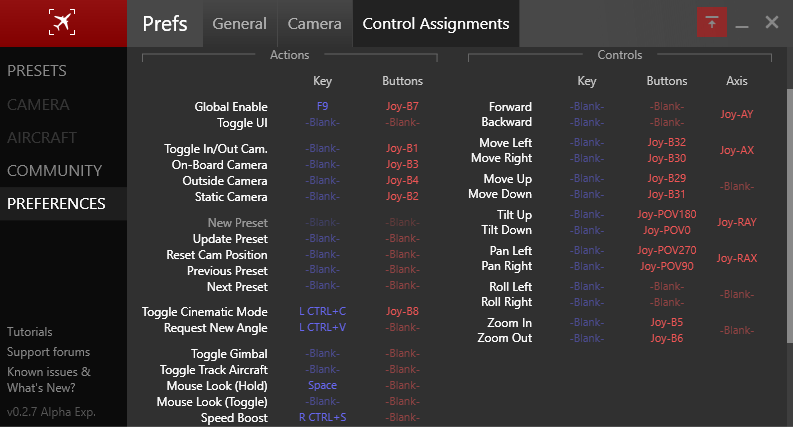Open the Support forums link
This screenshot has height=427, width=793.
pos(49,352)
